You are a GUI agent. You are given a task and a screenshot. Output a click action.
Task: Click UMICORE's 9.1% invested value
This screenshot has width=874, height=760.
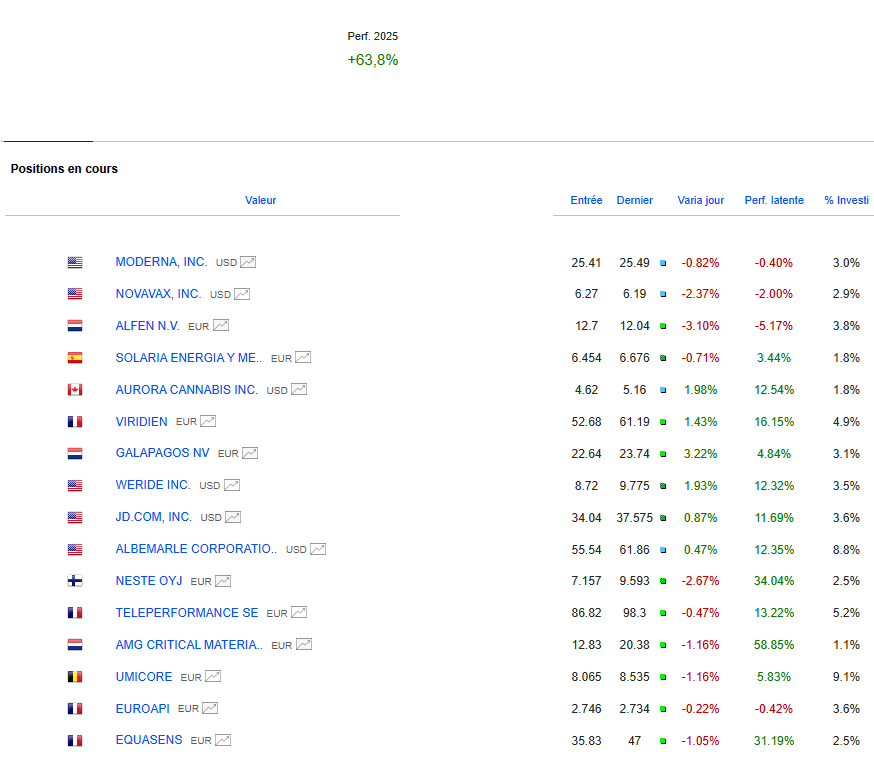coord(846,677)
